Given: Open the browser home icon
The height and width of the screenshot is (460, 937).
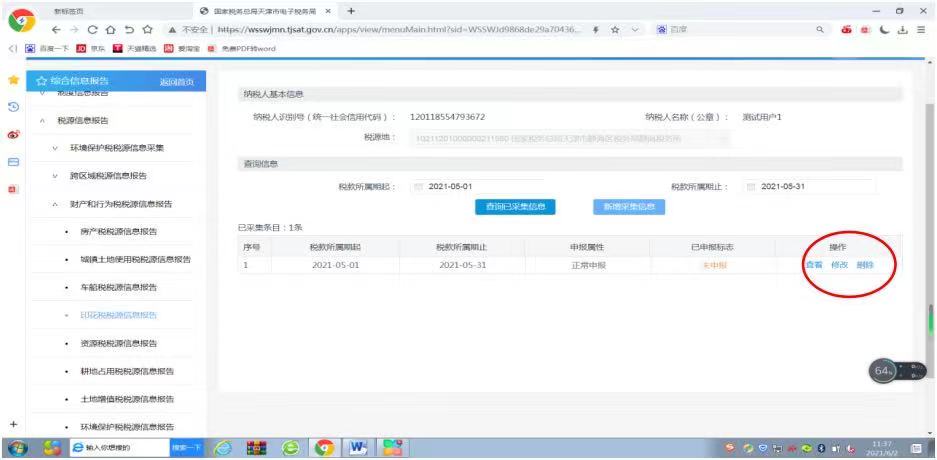Looking at the screenshot, I should click(x=110, y=30).
